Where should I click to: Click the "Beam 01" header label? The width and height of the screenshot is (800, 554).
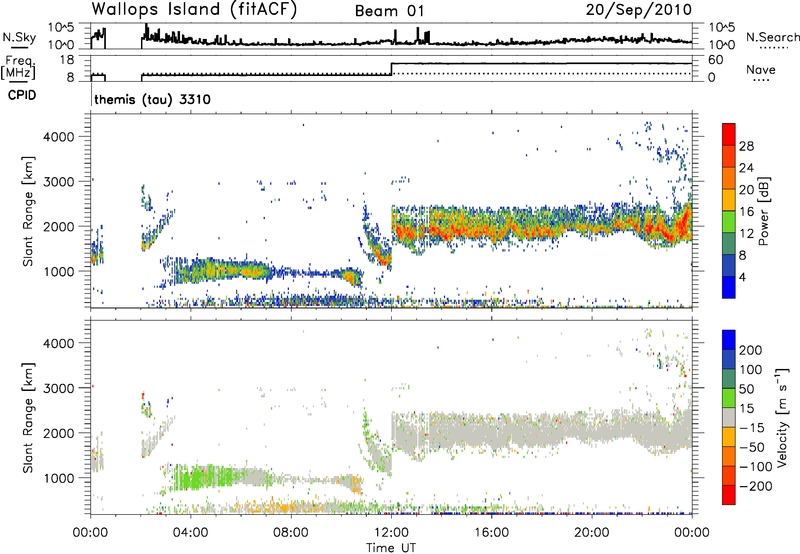[389, 11]
